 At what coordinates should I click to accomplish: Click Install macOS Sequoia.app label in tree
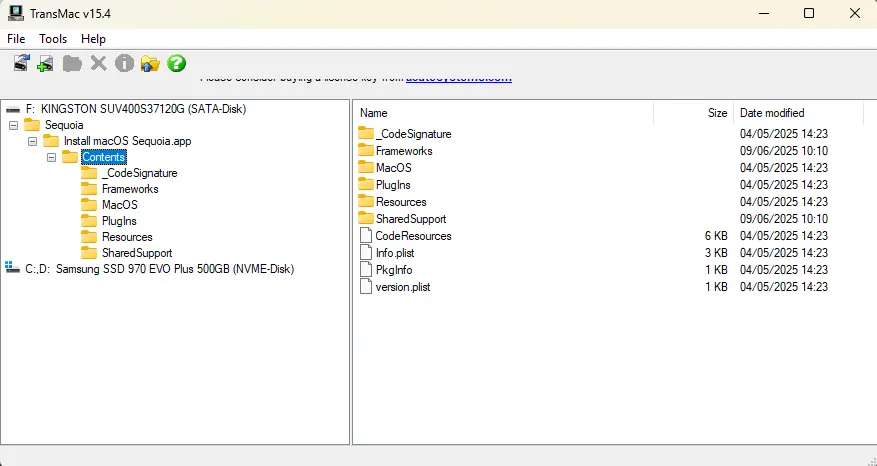point(128,141)
